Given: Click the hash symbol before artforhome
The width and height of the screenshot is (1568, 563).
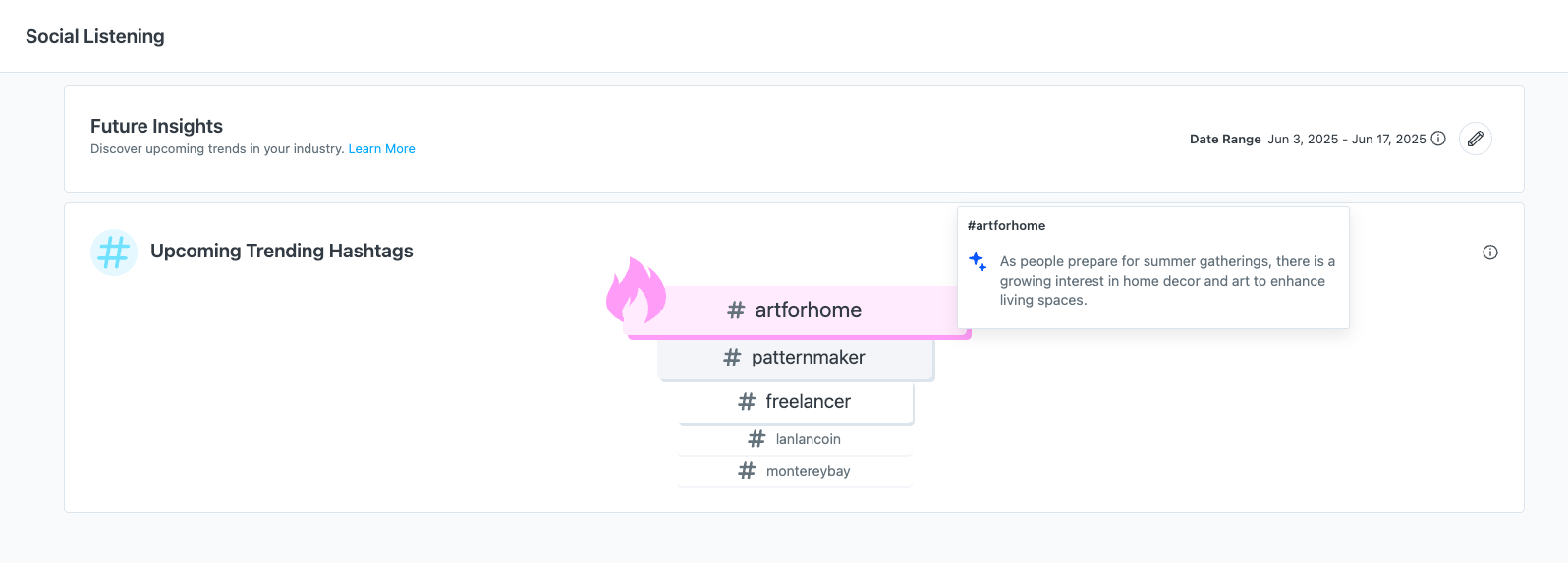Looking at the screenshot, I should pos(736,310).
